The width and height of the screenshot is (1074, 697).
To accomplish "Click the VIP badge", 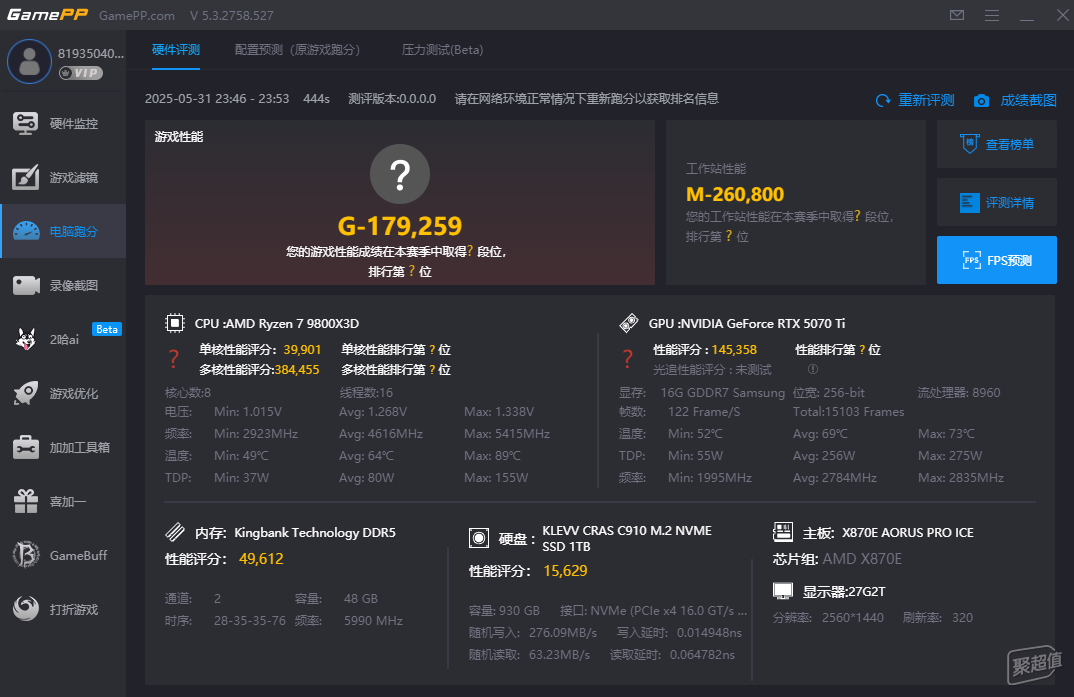I will 81,73.
